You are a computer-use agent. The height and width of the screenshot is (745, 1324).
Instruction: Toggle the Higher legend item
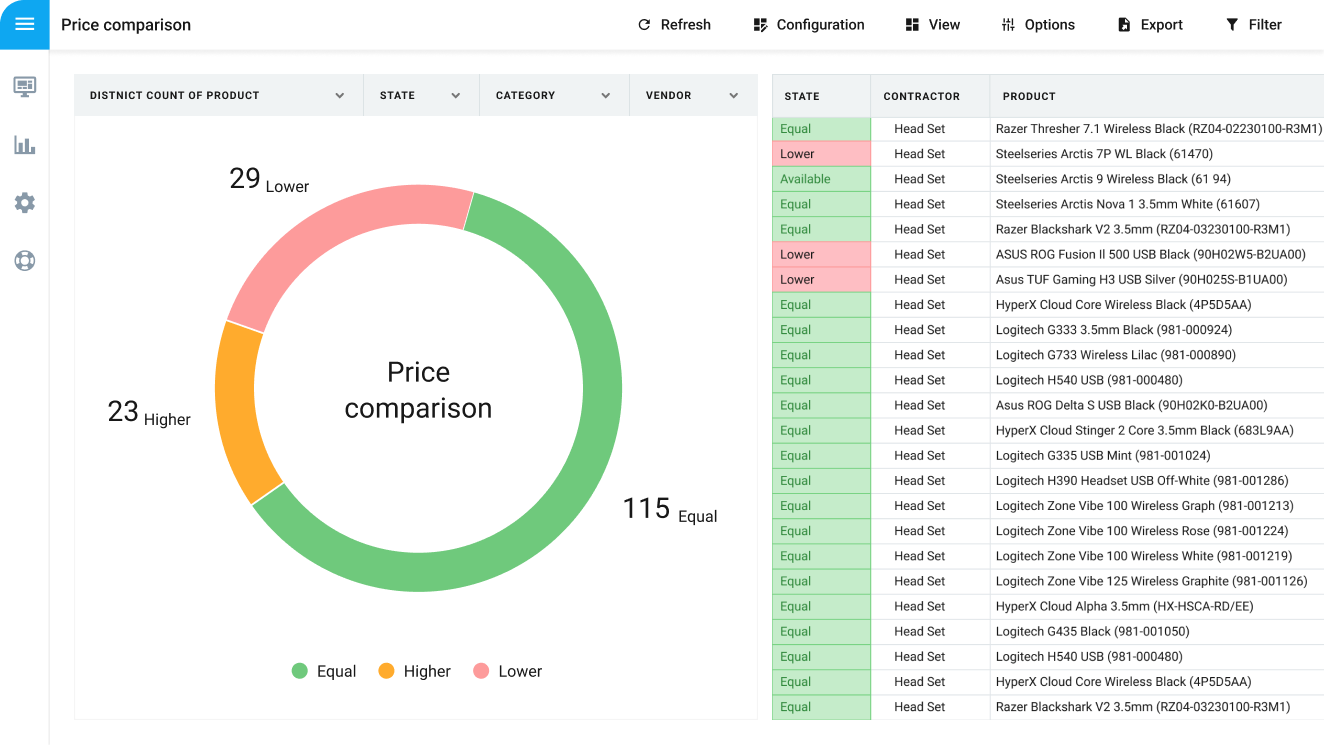414,671
